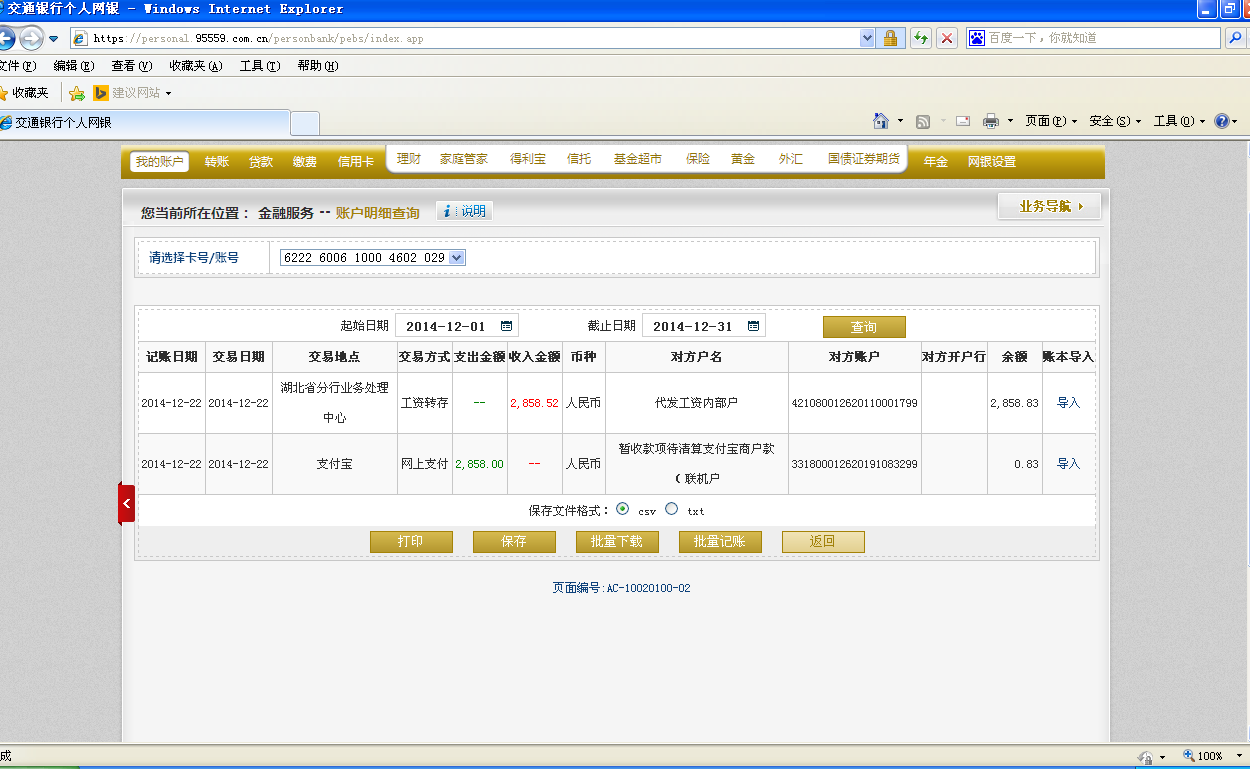Select txt file format option
This screenshot has width=1250, height=769.
click(671, 509)
